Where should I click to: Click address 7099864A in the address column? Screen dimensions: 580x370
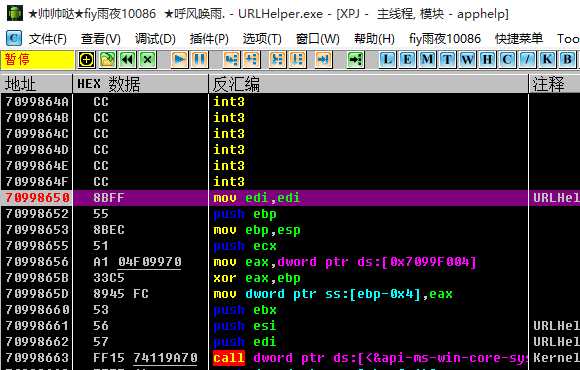tap(37, 102)
